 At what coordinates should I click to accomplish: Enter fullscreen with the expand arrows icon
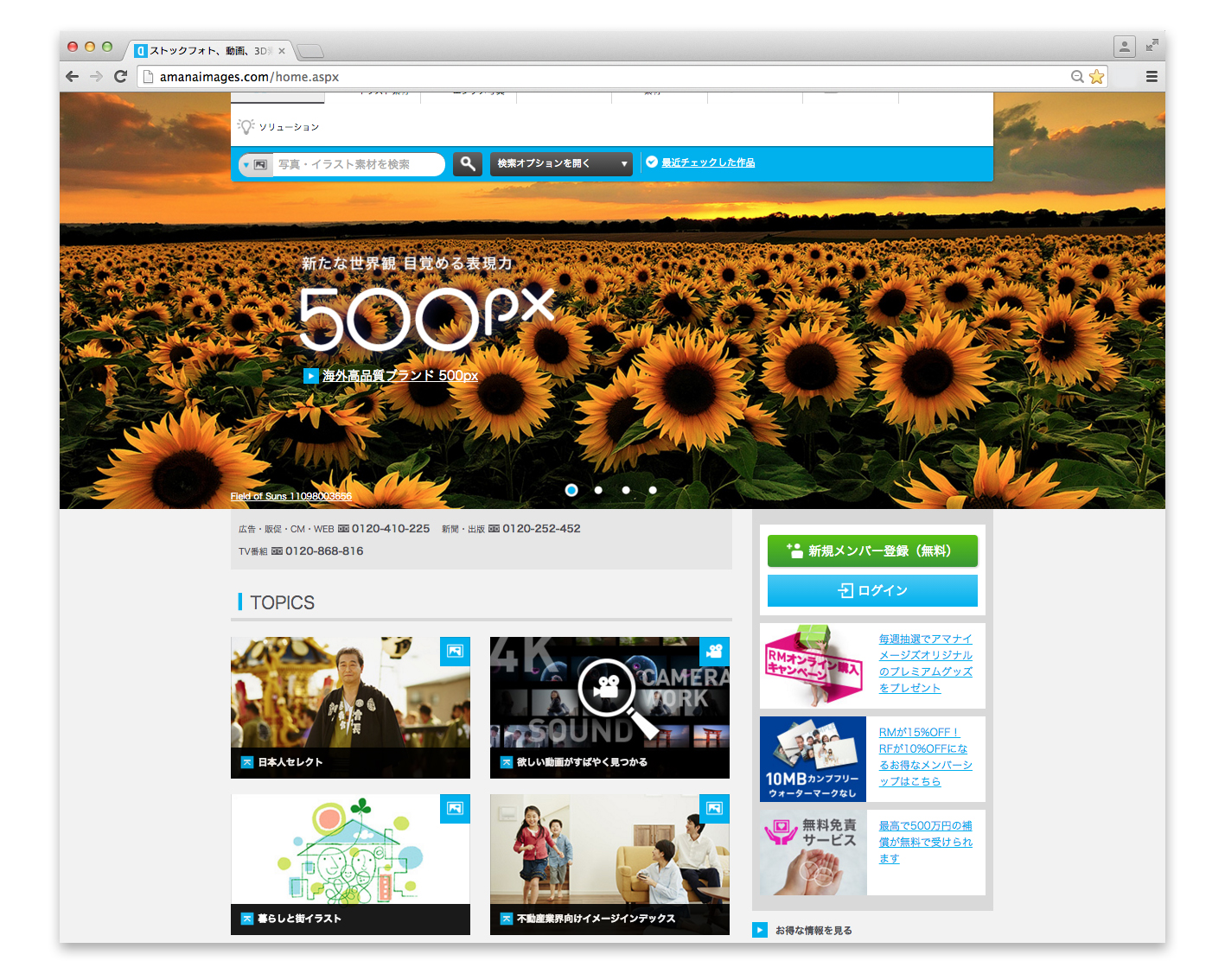pos(1152,45)
